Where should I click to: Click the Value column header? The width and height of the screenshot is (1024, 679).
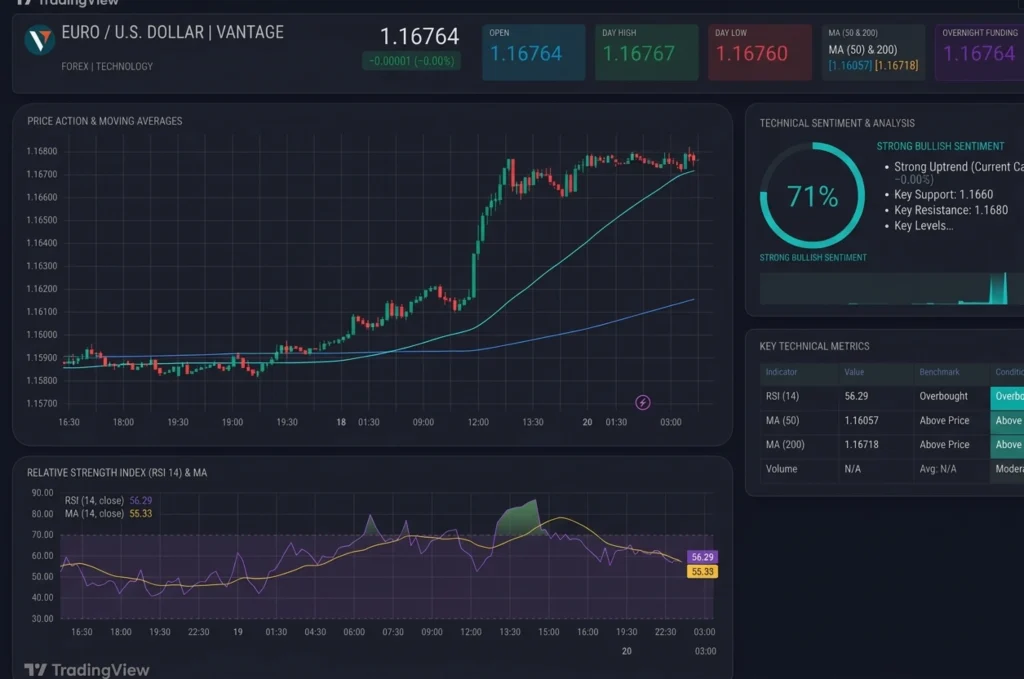pos(854,372)
